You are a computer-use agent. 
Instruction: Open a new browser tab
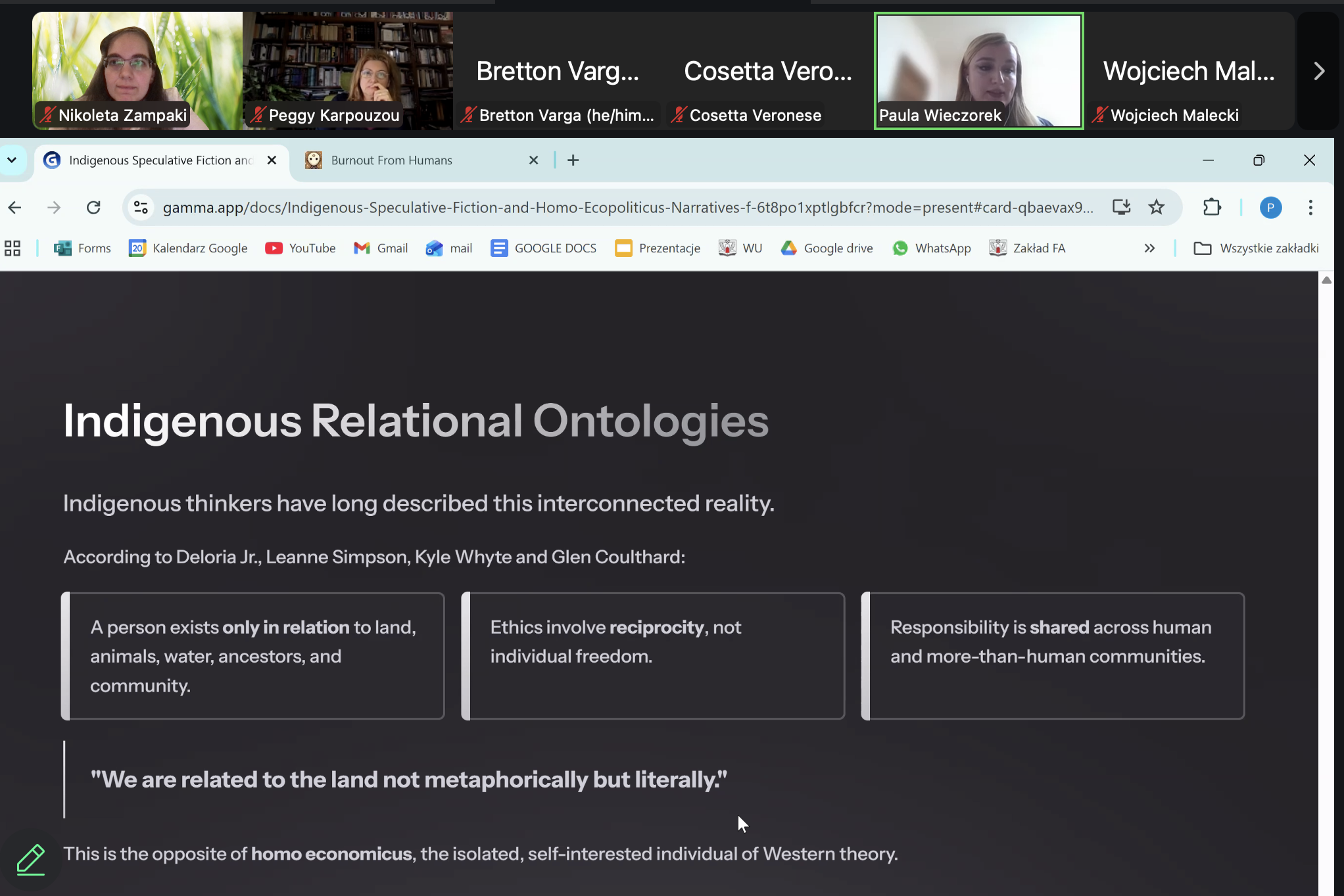point(573,160)
